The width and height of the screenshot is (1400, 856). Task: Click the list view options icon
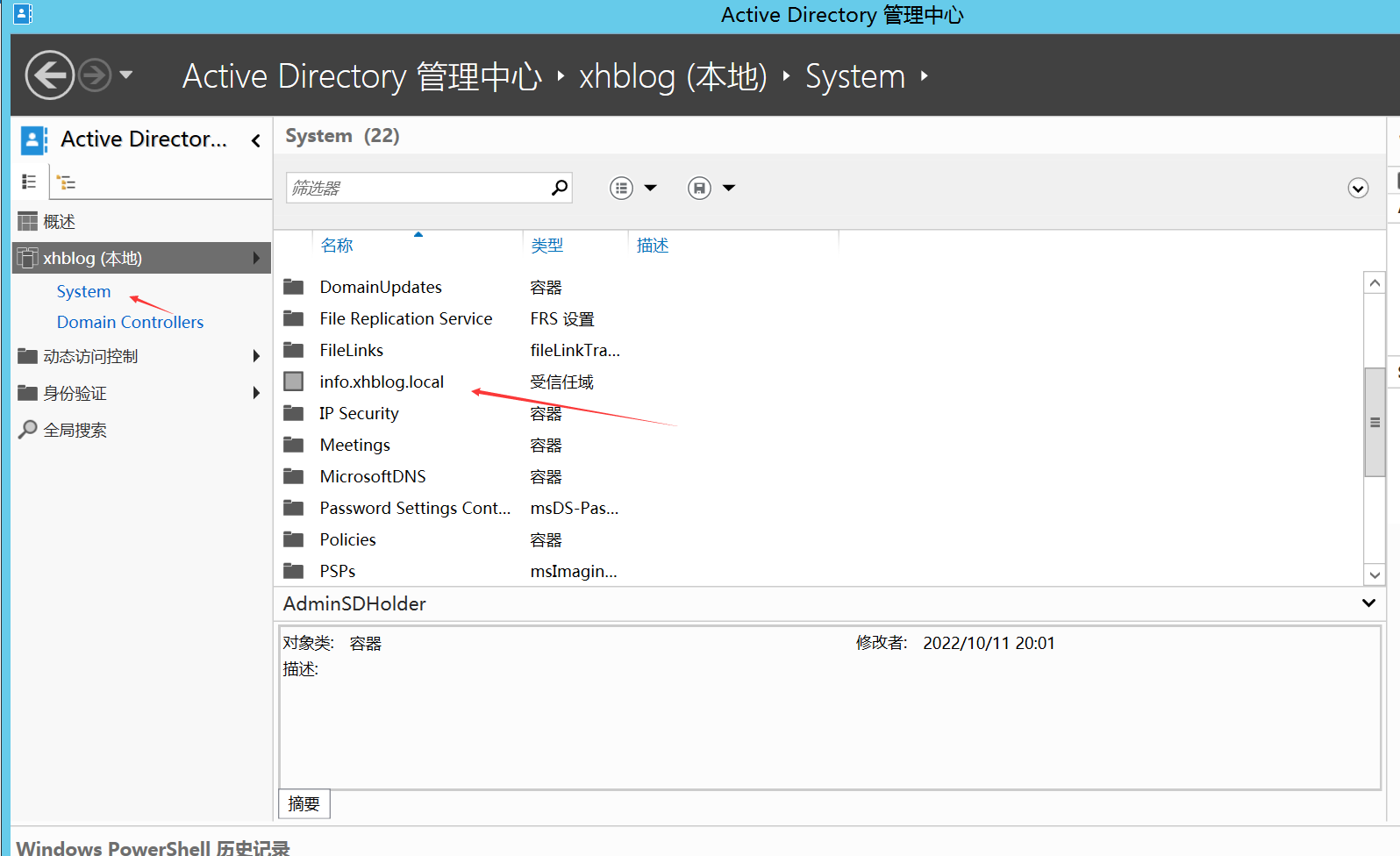pyautogui.click(x=621, y=188)
